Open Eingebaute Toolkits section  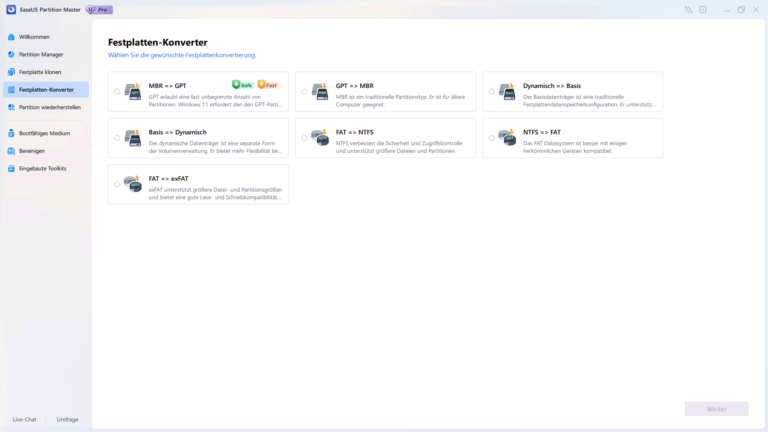[x=46, y=168]
